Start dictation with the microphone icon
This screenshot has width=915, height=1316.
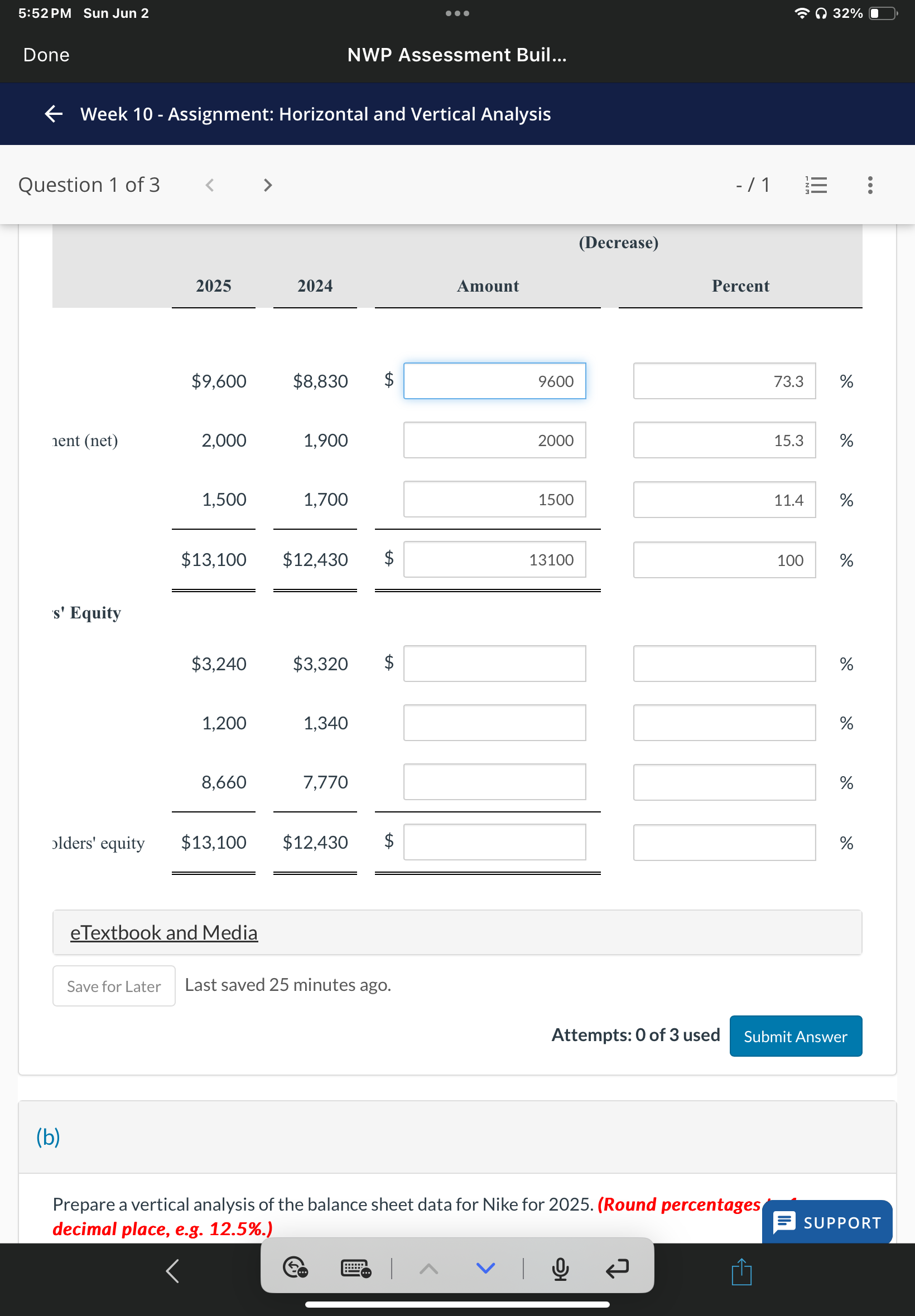pyautogui.click(x=560, y=1269)
